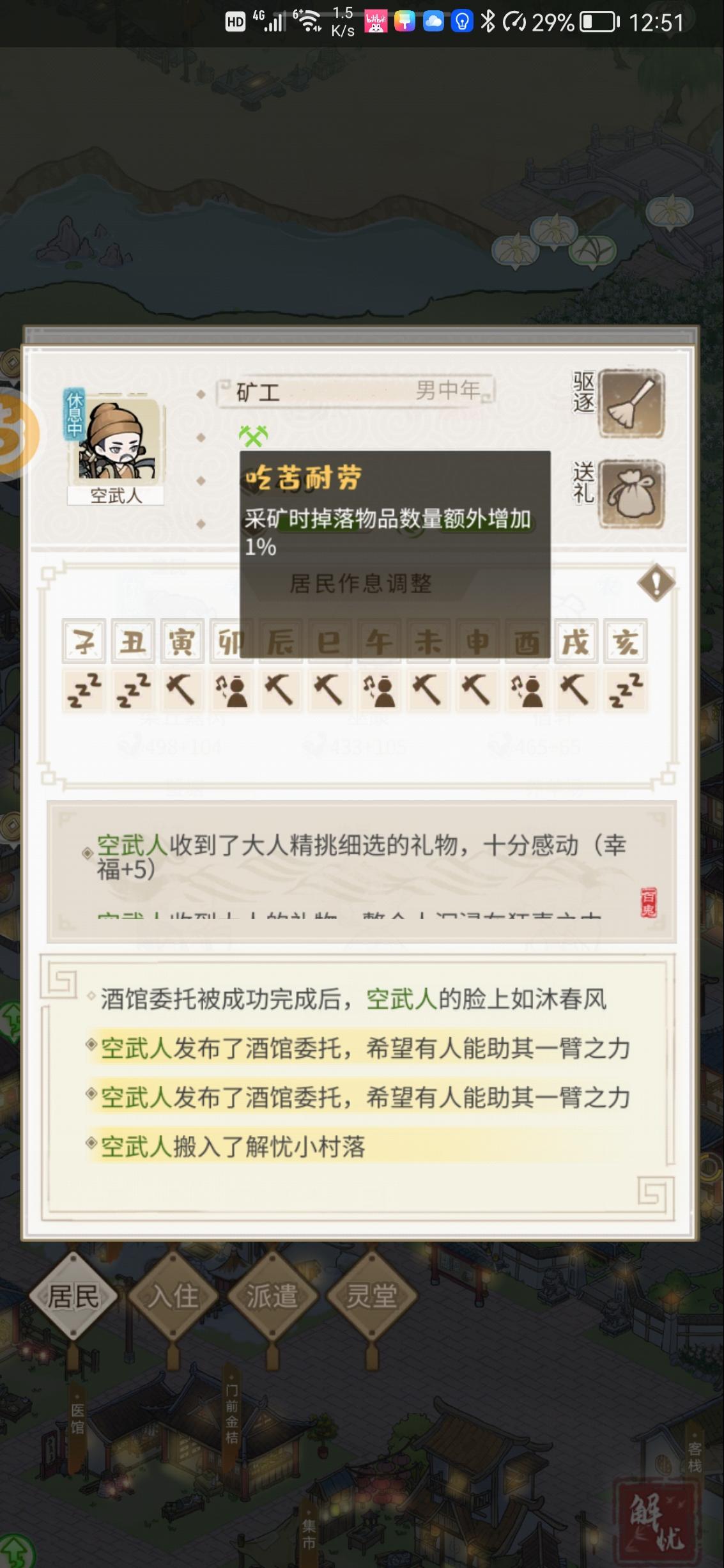The height and width of the screenshot is (1568, 724).
Task: Switch to the 派遣 tab
Action: 272,1296
